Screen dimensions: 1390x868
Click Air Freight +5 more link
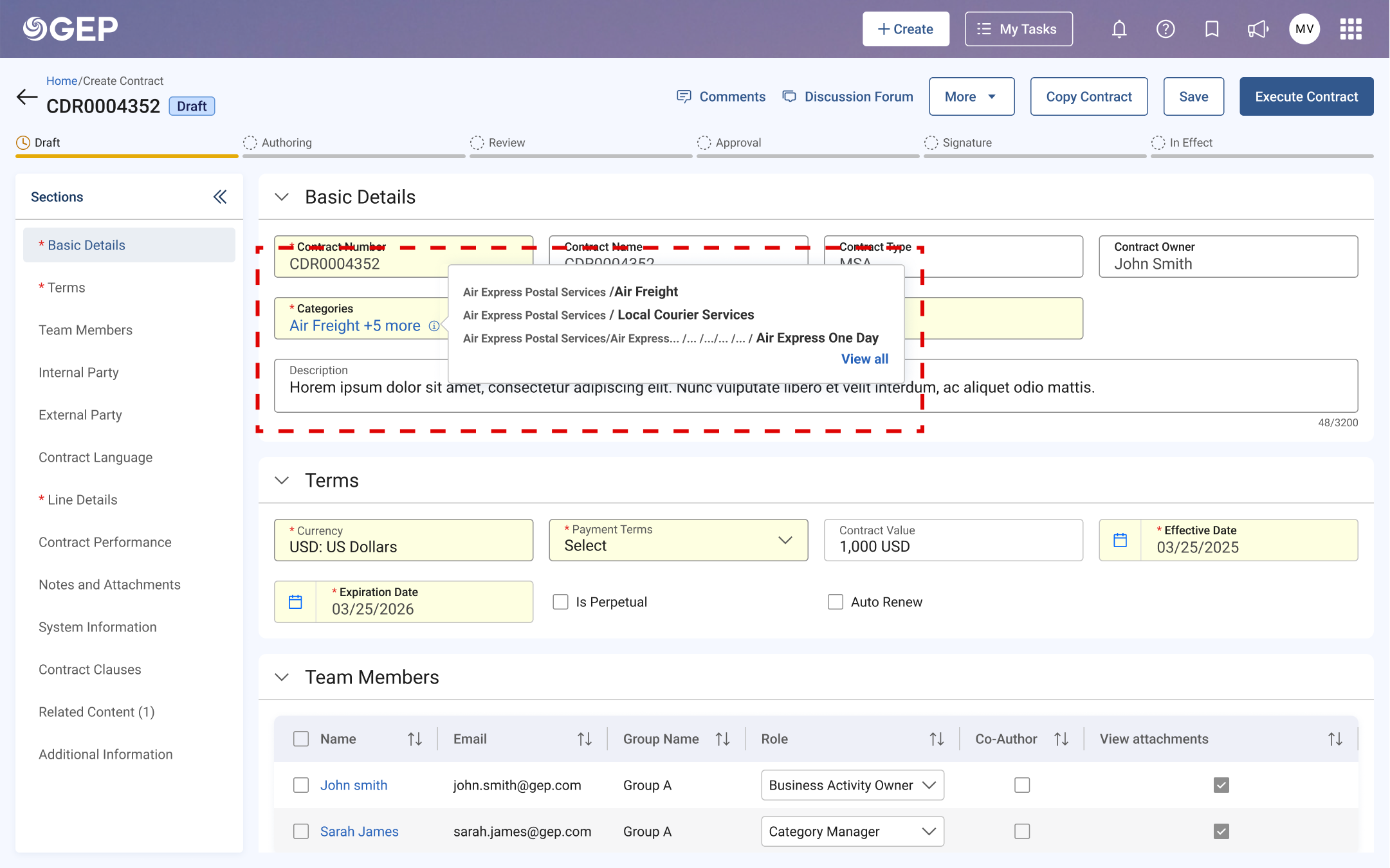[355, 326]
